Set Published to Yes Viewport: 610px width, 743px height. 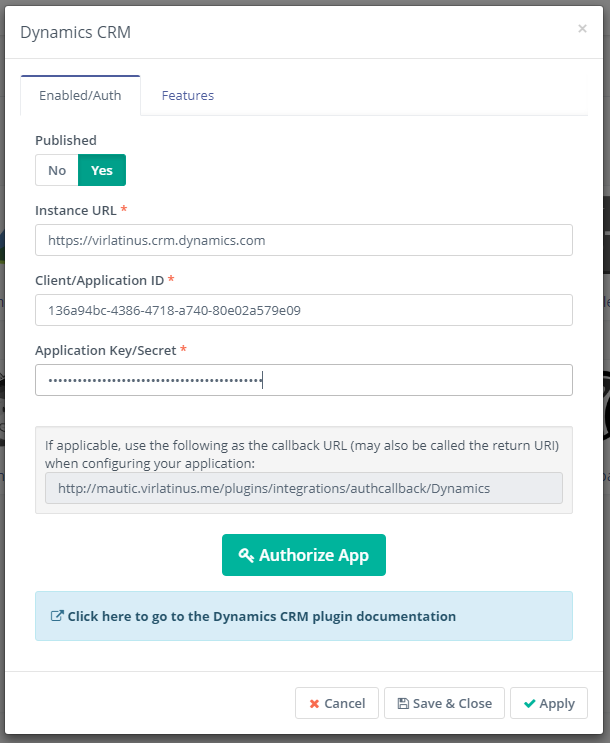pyautogui.click(x=102, y=170)
